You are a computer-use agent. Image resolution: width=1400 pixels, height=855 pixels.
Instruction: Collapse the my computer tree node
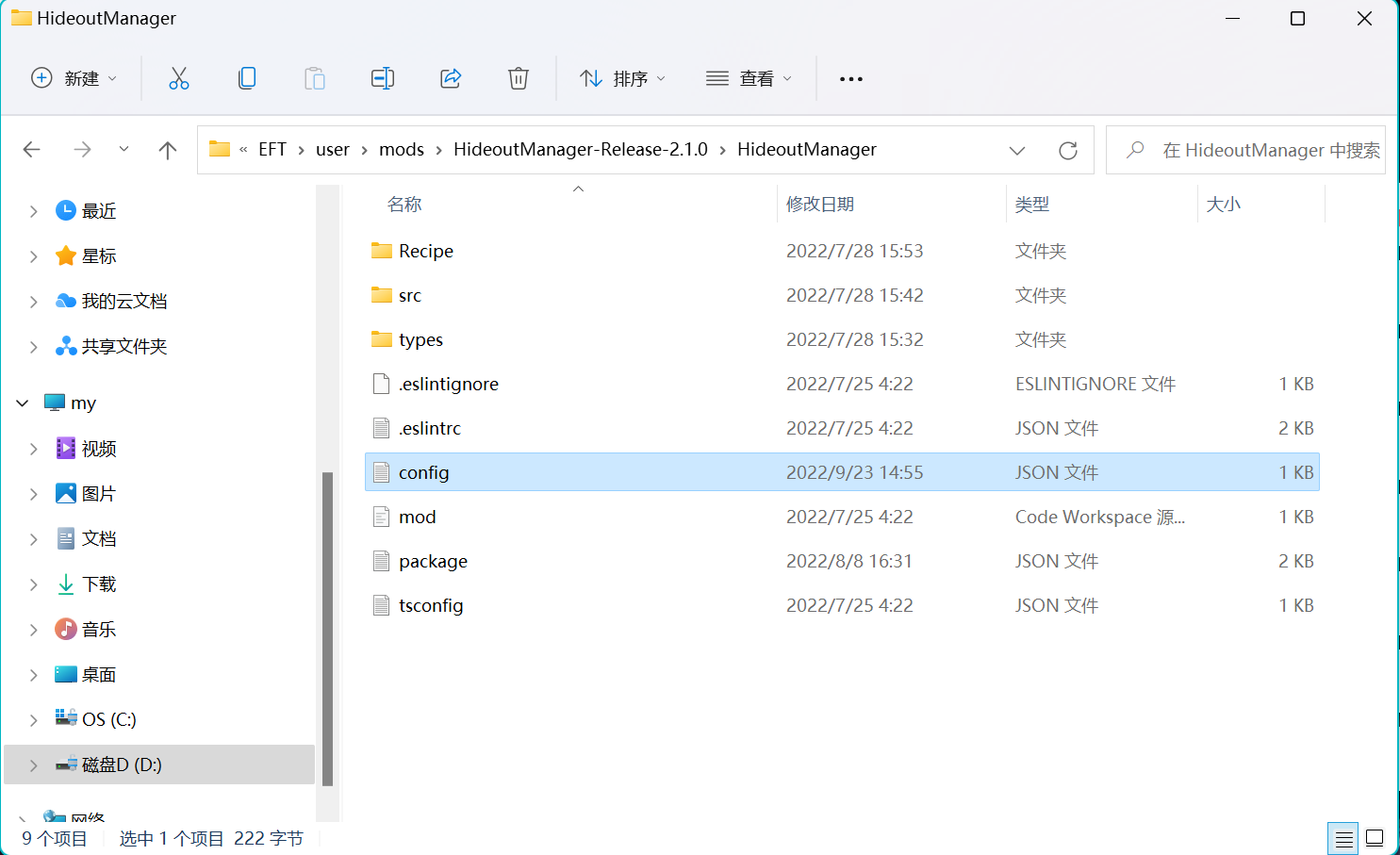(x=23, y=403)
